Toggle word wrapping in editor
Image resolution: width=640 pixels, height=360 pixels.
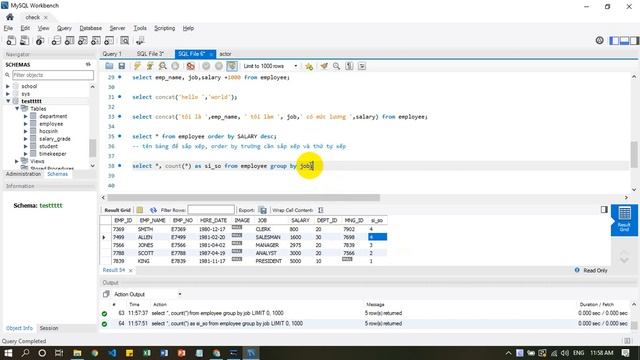(x=362, y=66)
